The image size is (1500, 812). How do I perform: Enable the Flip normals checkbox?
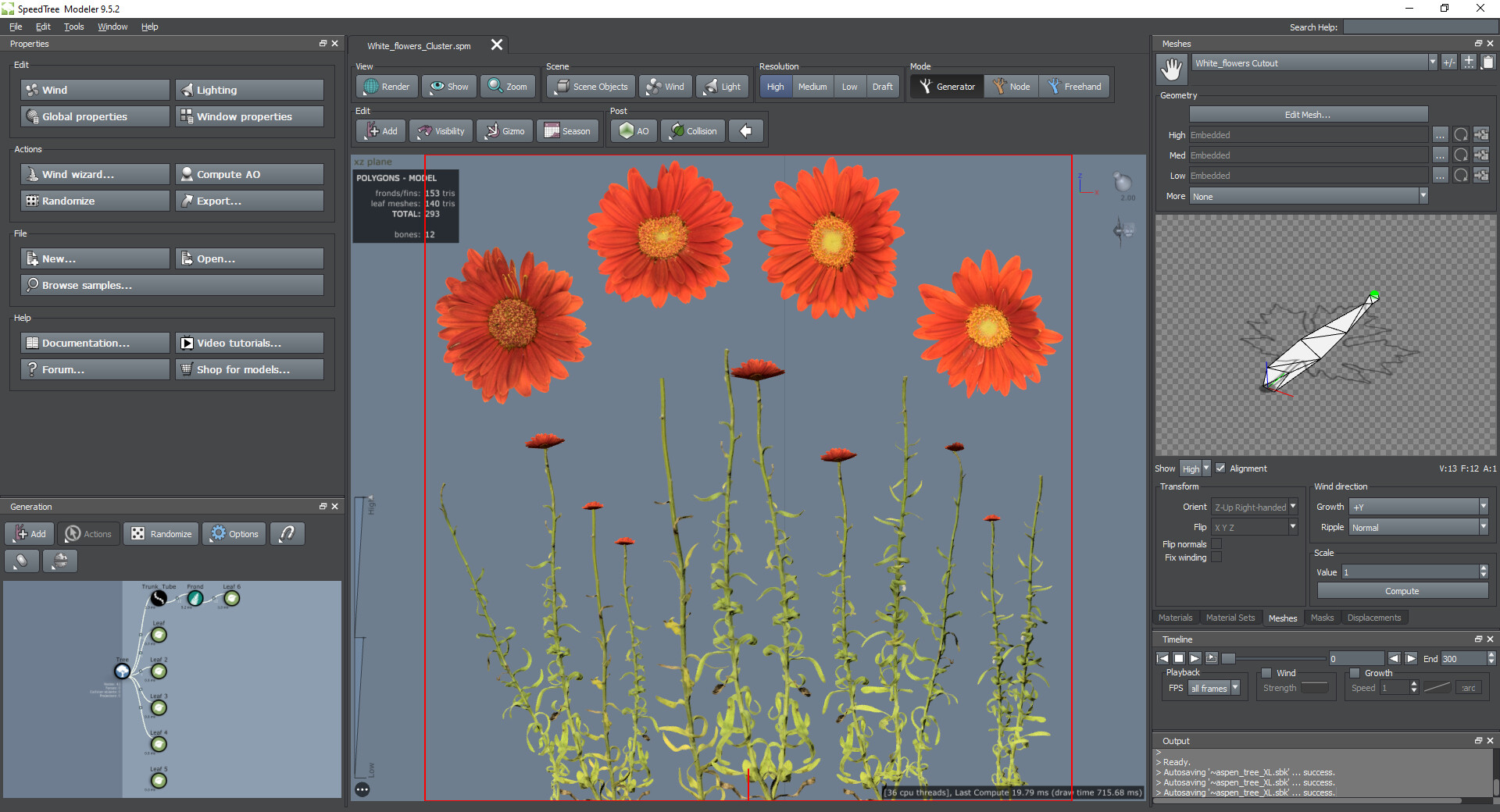[1216, 544]
